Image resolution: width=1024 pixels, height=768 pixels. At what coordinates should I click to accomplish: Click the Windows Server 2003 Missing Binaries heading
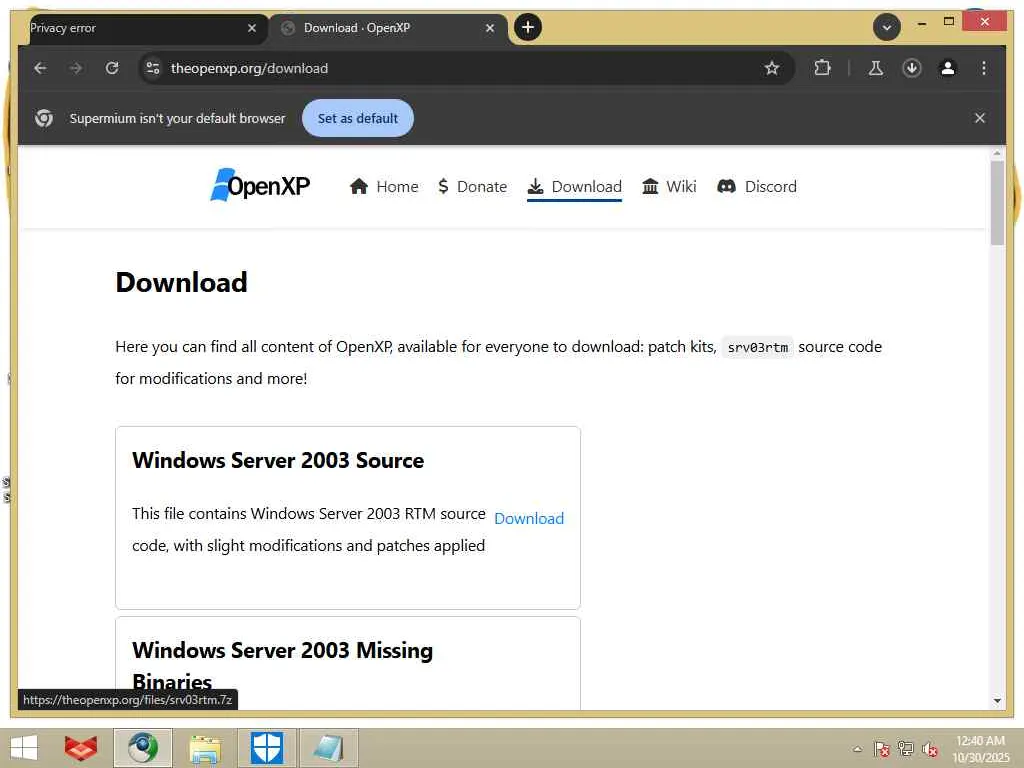click(x=282, y=665)
